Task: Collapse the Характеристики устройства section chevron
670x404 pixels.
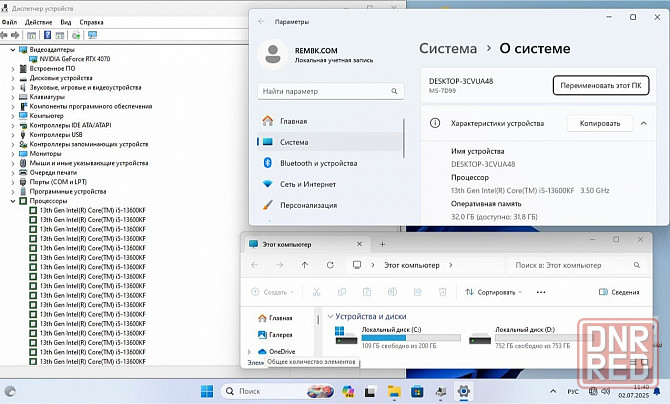Action: (x=644, y=123)
